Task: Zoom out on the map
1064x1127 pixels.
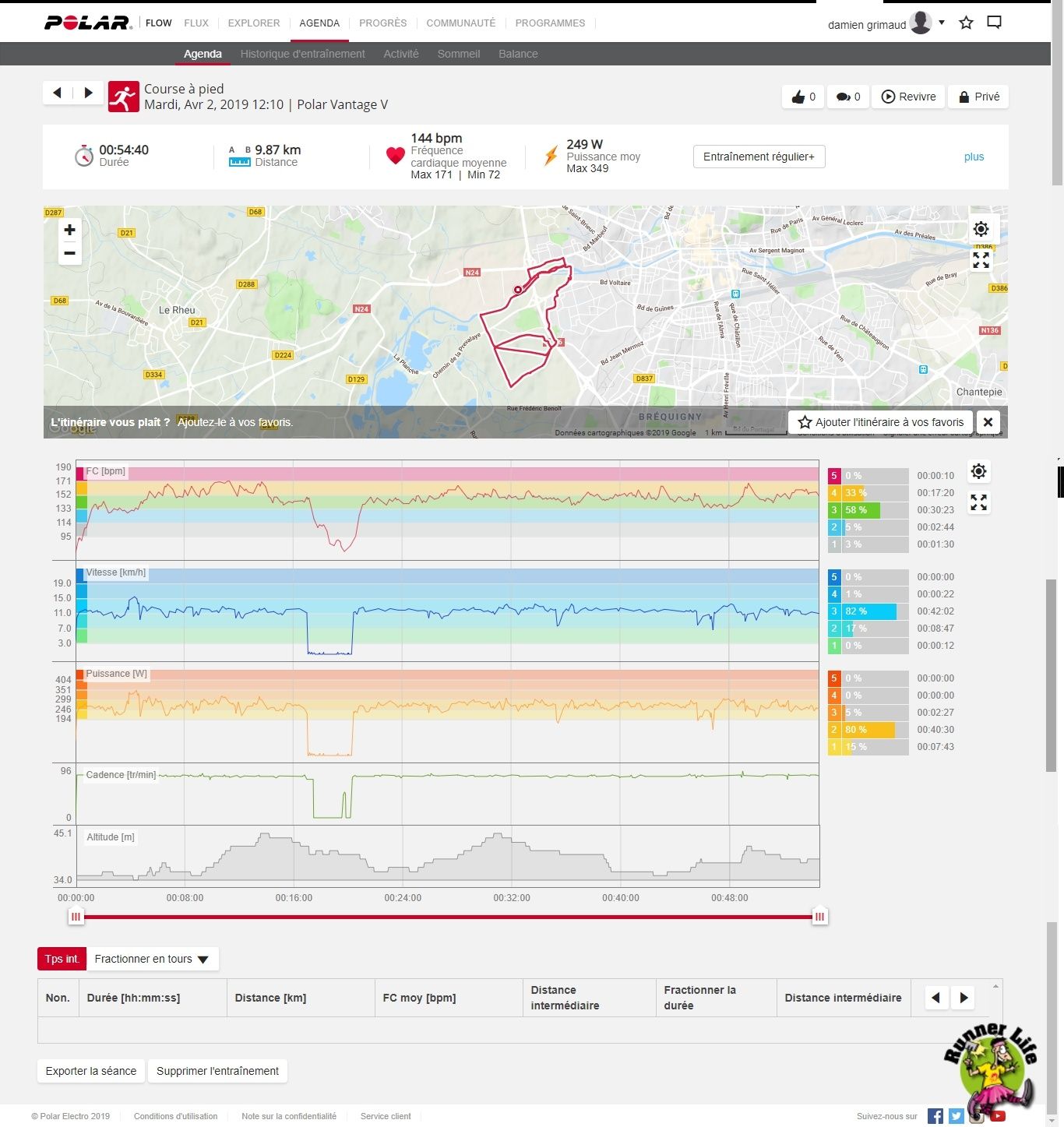Action: point(70,253)
